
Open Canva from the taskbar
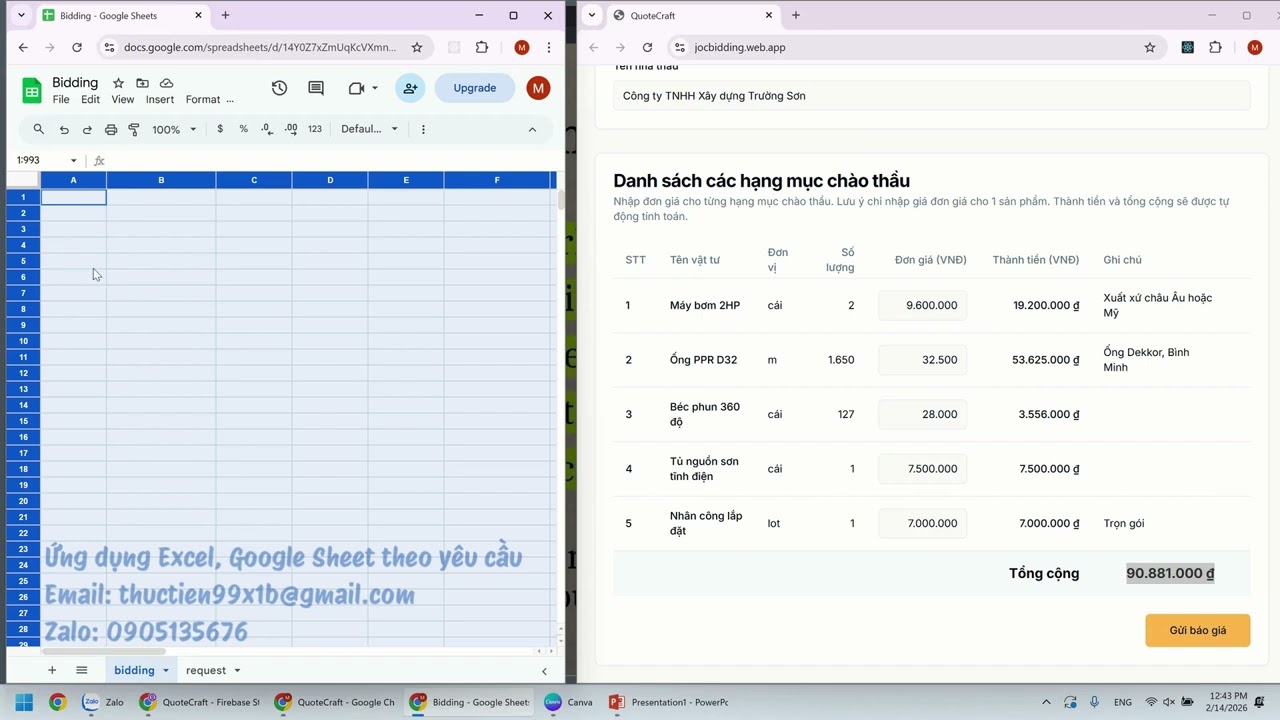point(569,702)
